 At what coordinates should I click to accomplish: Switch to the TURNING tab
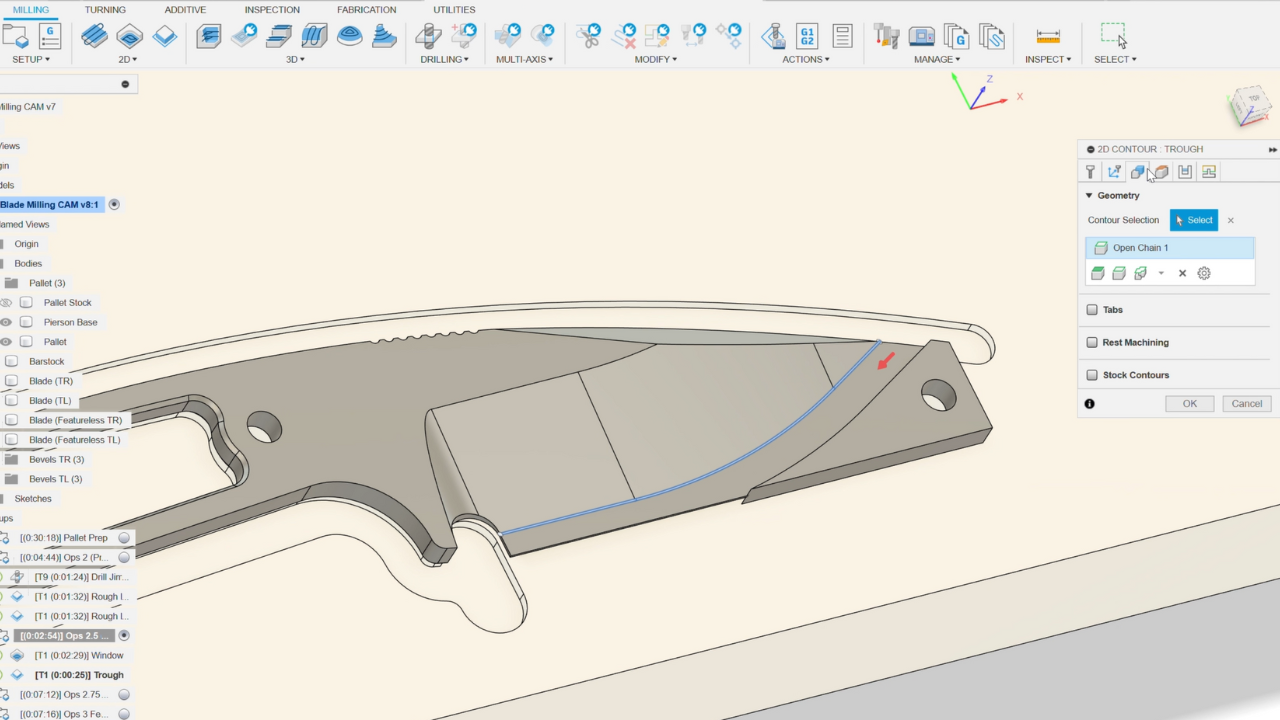[x=103, y=9]
